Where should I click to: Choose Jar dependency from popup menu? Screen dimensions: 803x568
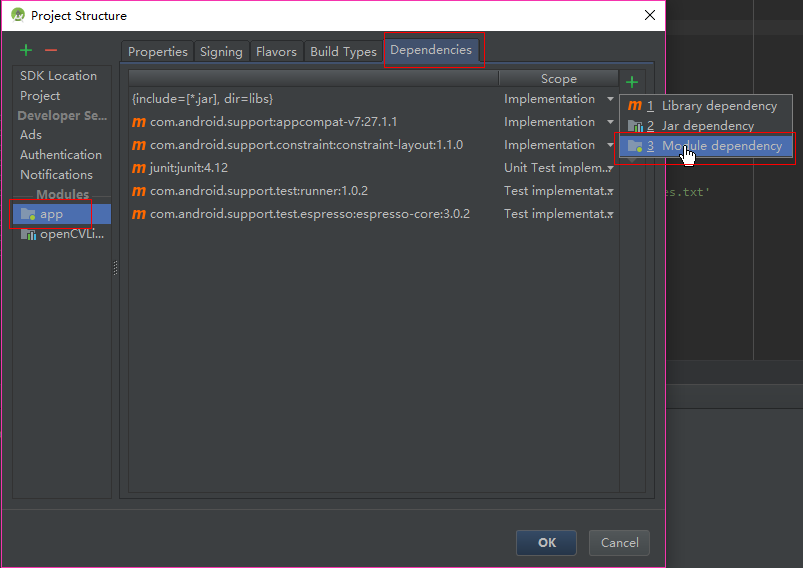706,126
